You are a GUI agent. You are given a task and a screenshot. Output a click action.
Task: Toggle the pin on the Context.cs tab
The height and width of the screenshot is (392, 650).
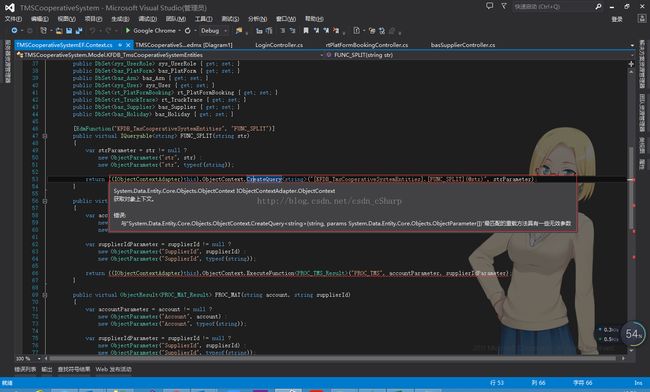(x=120, y=45)
